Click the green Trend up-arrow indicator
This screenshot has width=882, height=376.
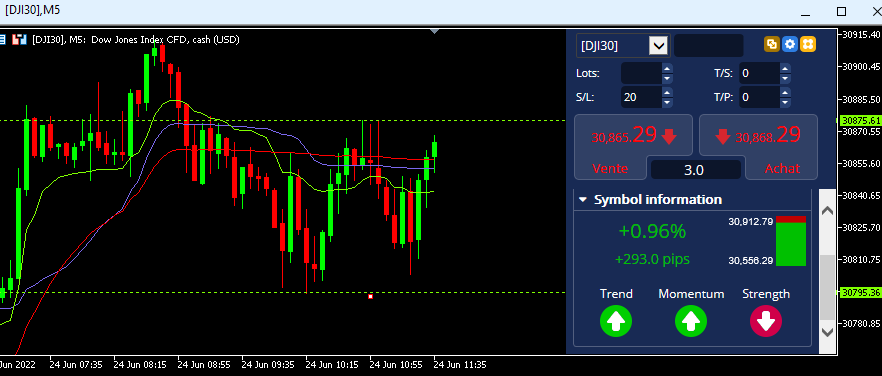pos(616,321)
